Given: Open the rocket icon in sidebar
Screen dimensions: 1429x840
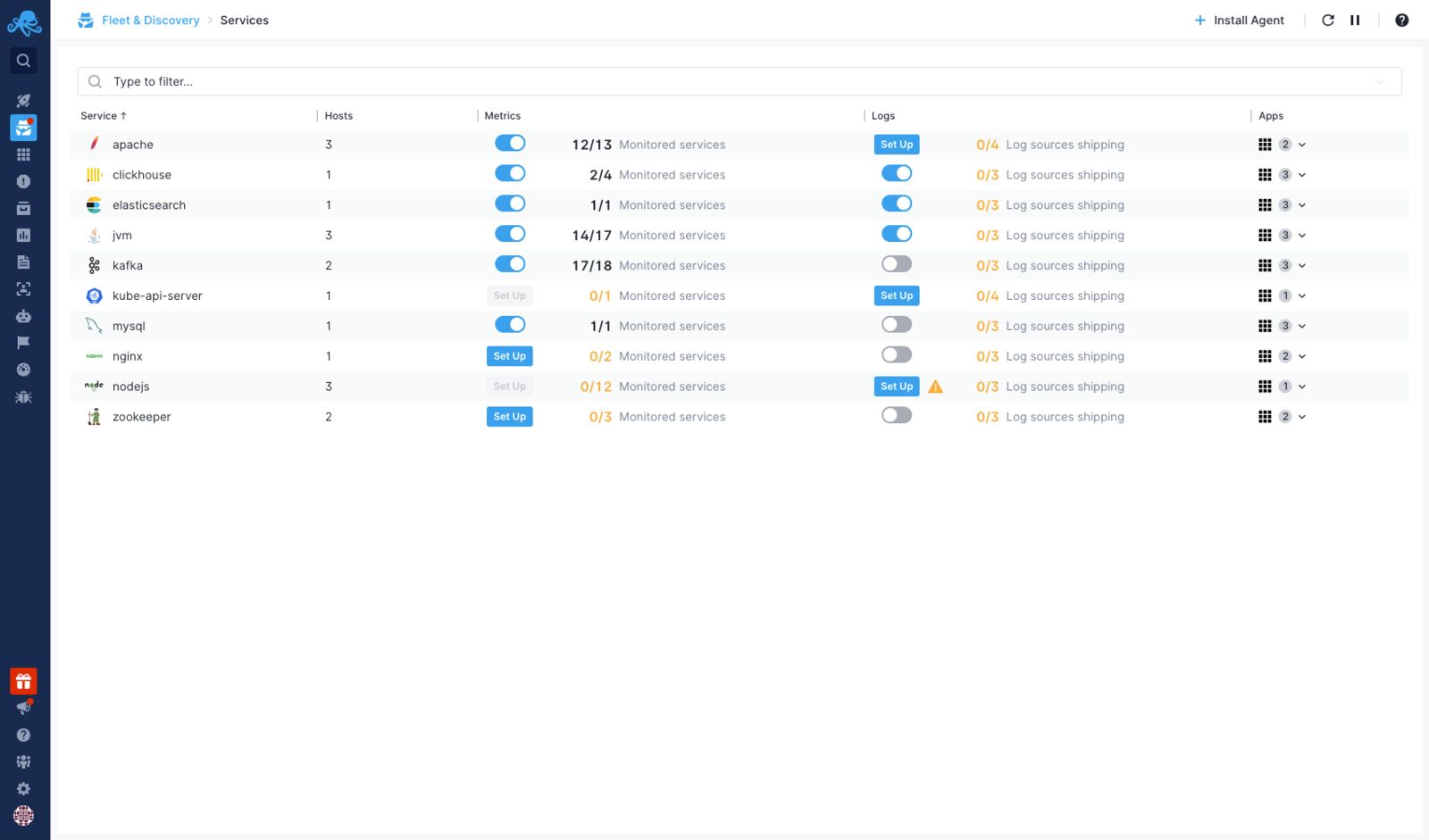Looking at the screenshot, I should click(24, 100).
